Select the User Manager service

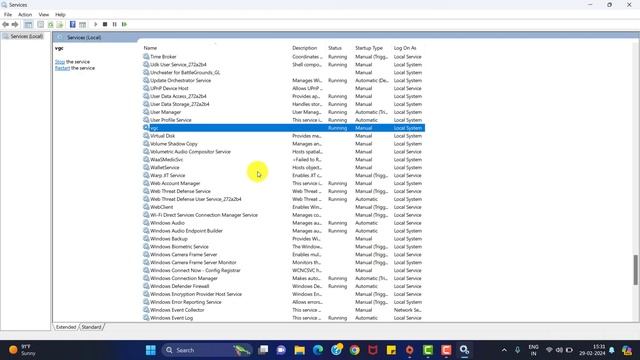point(284,112)
